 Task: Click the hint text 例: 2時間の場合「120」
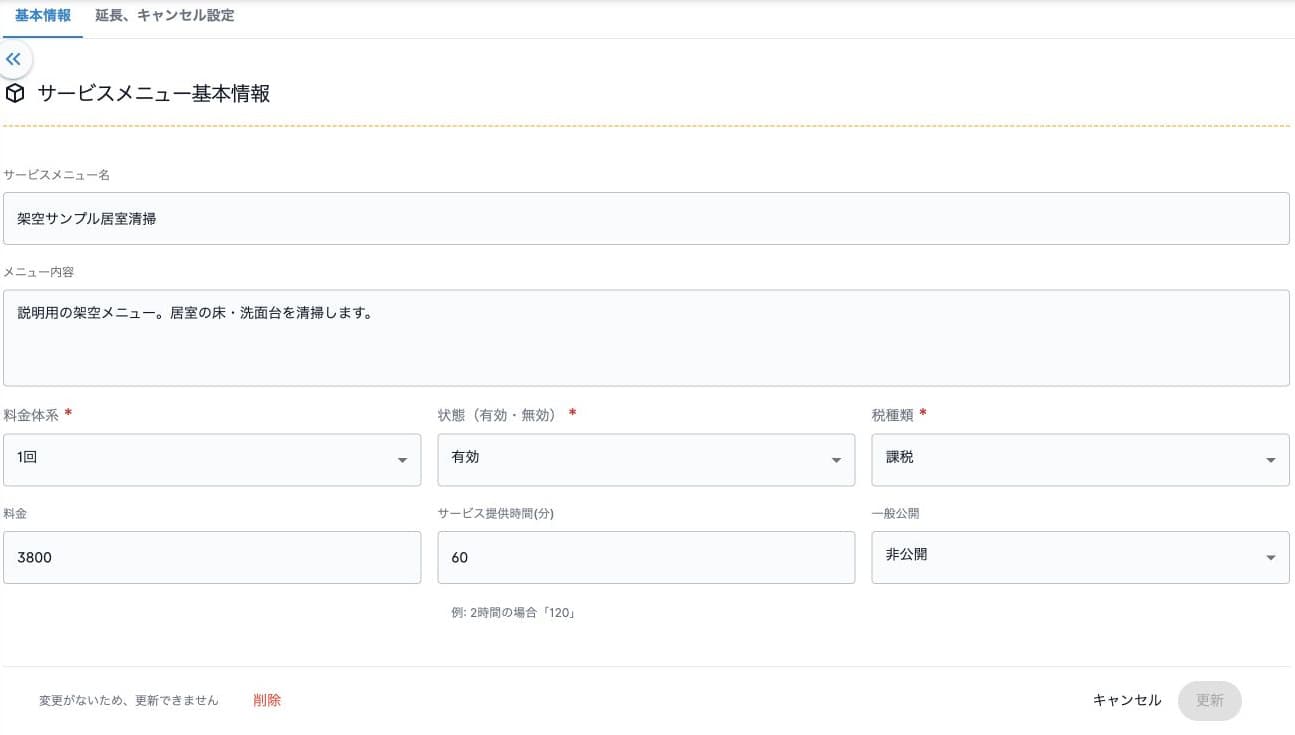[514, 613]
